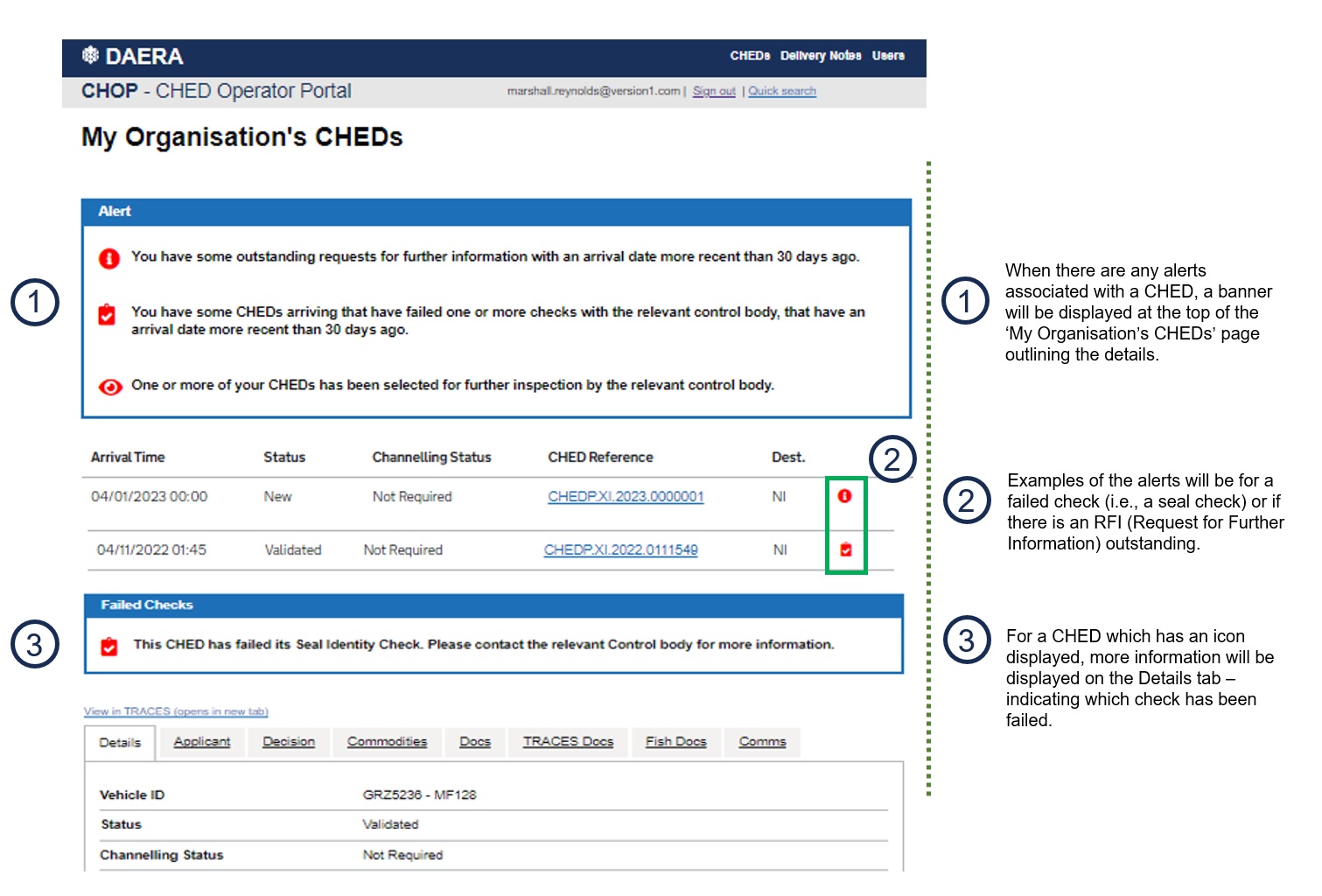Image resolution: width=1322 pixels, height=896 pixels.
Task: Switch to the TRACES Docs tab
Action: tap(569, 742)
